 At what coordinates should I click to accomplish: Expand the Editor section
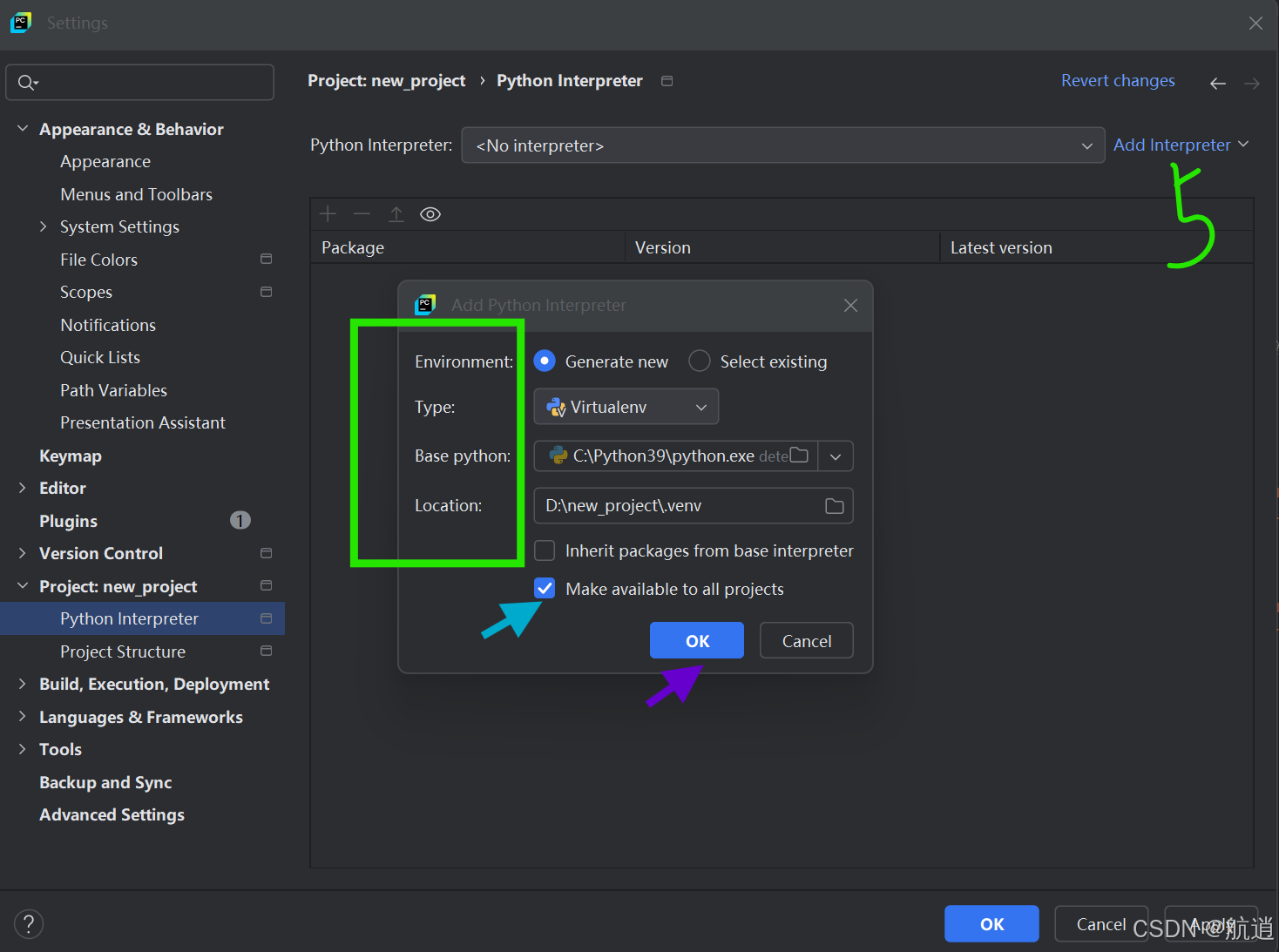[23, 488]
